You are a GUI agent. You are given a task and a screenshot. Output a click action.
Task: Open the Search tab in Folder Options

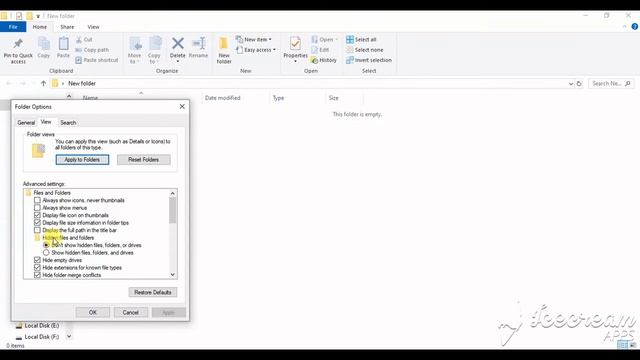coord(68,122)
